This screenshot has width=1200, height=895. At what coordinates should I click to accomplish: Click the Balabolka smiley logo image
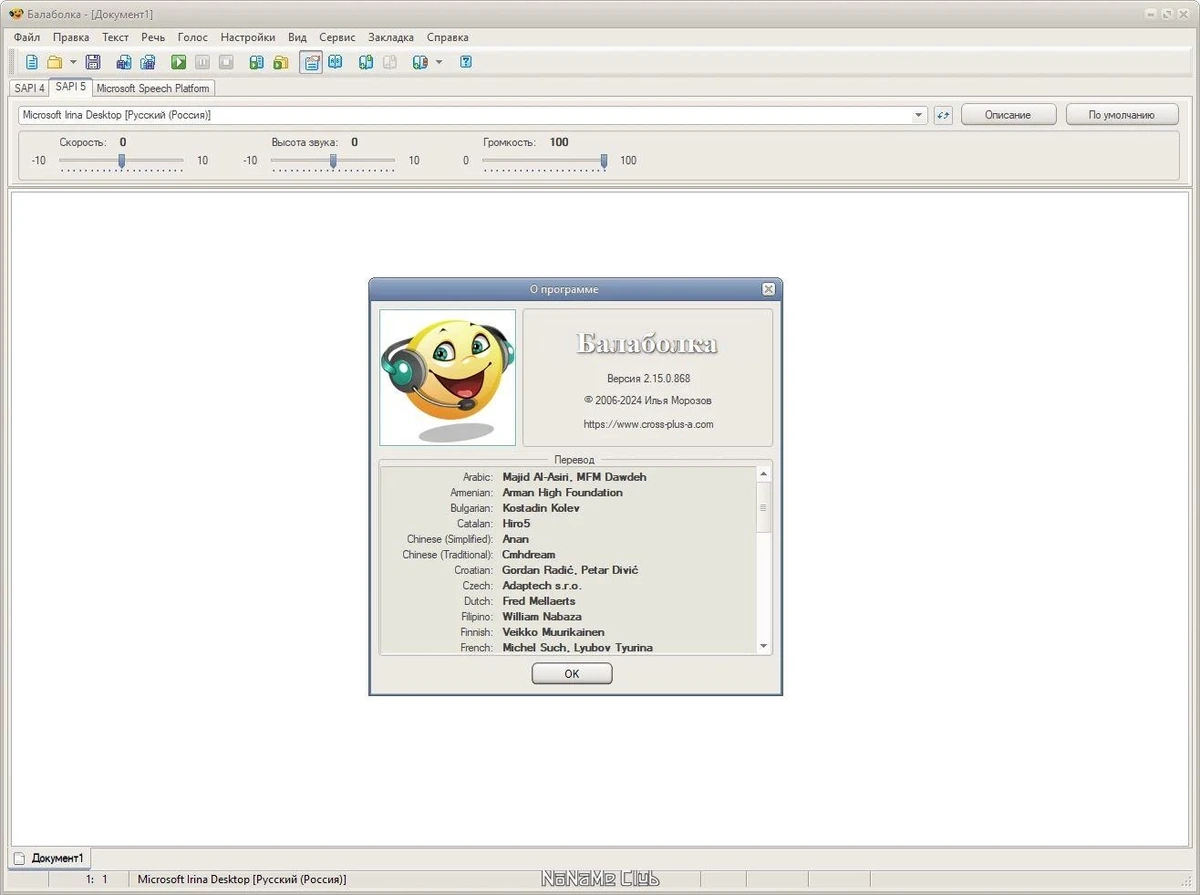click(448, 377)
